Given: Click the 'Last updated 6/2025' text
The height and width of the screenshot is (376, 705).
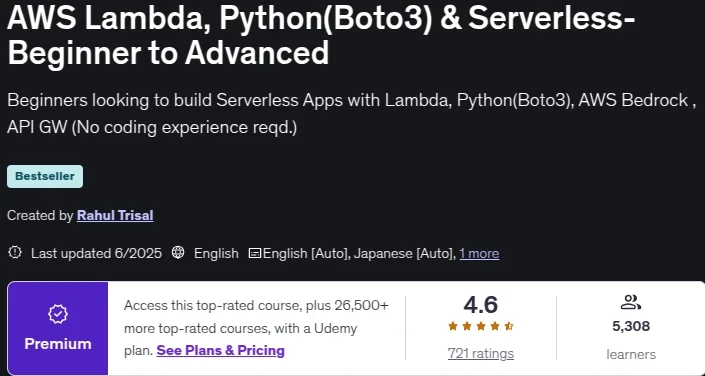Looking at the screenshot, I should tap(96, 253).
